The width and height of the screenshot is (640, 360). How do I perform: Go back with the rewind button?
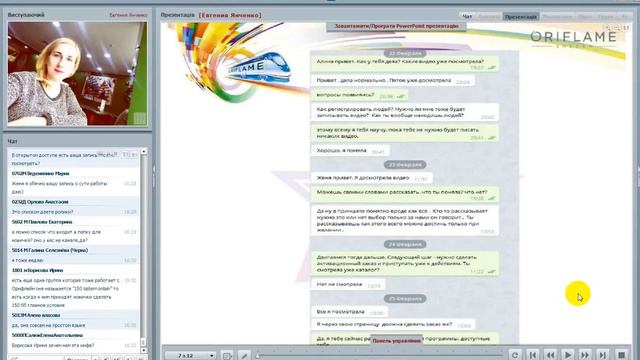point(550,355)
